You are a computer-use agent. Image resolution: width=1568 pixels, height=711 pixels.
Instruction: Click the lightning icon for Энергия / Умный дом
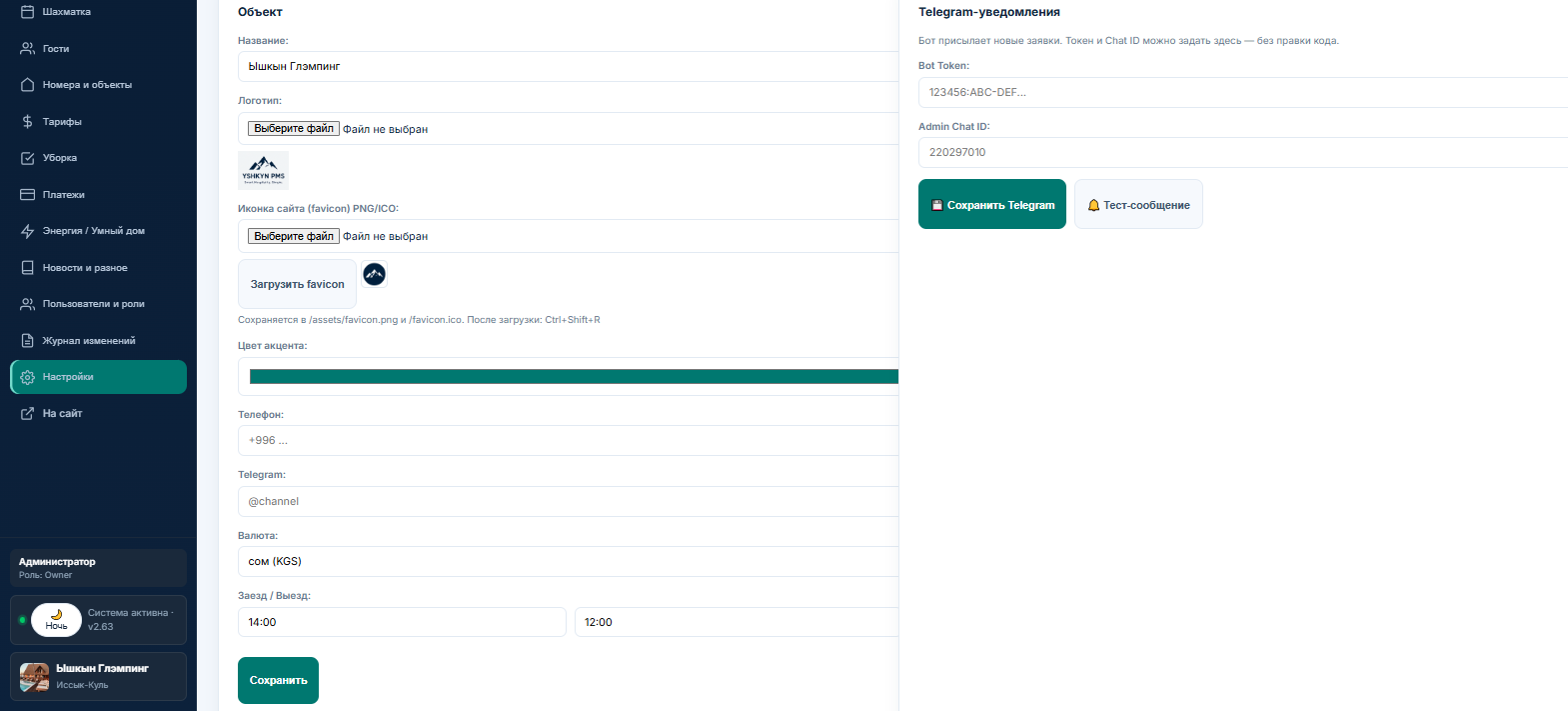point(28,231)
